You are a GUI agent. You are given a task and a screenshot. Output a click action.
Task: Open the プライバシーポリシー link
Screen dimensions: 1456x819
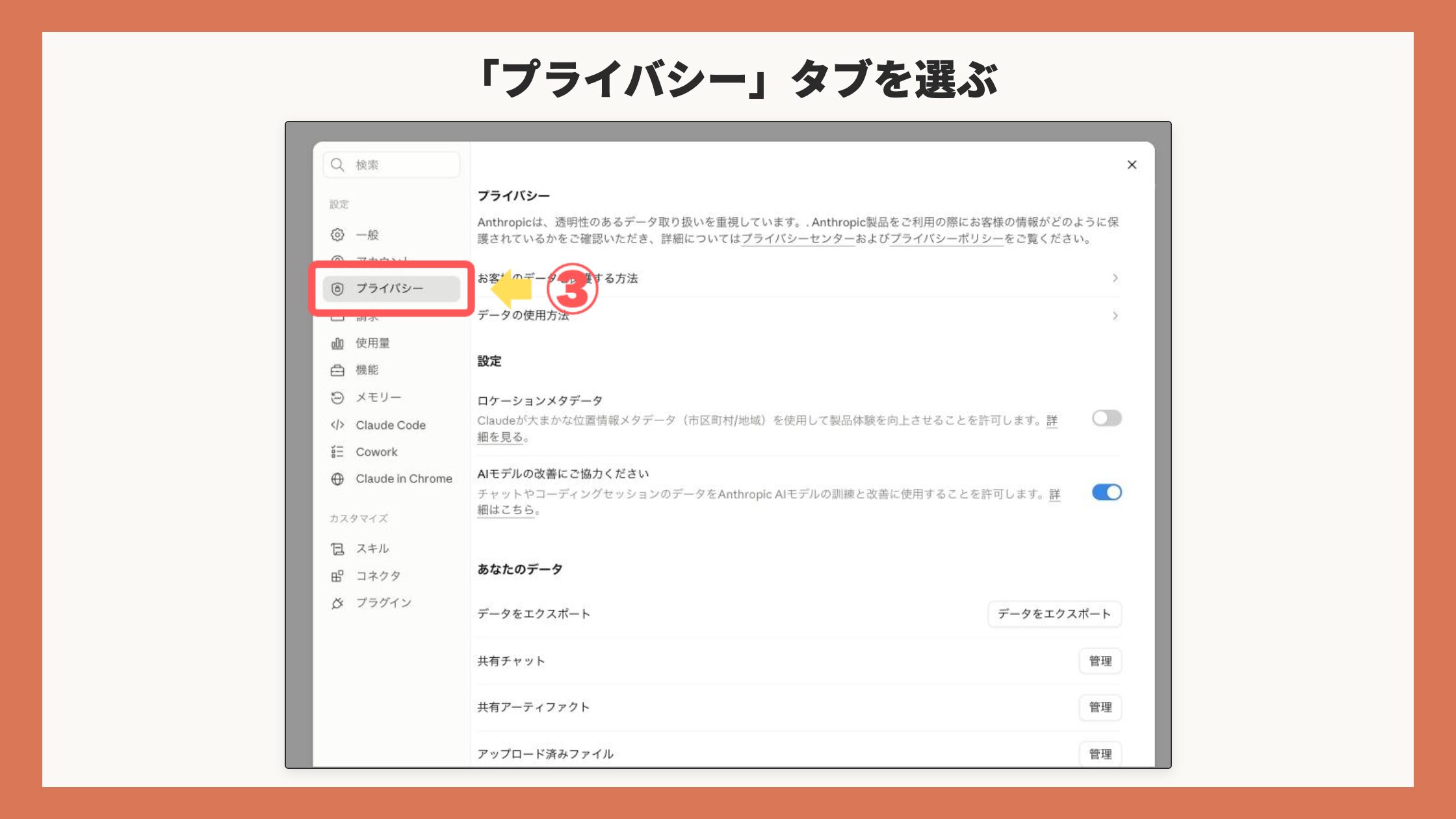point(946,239)
